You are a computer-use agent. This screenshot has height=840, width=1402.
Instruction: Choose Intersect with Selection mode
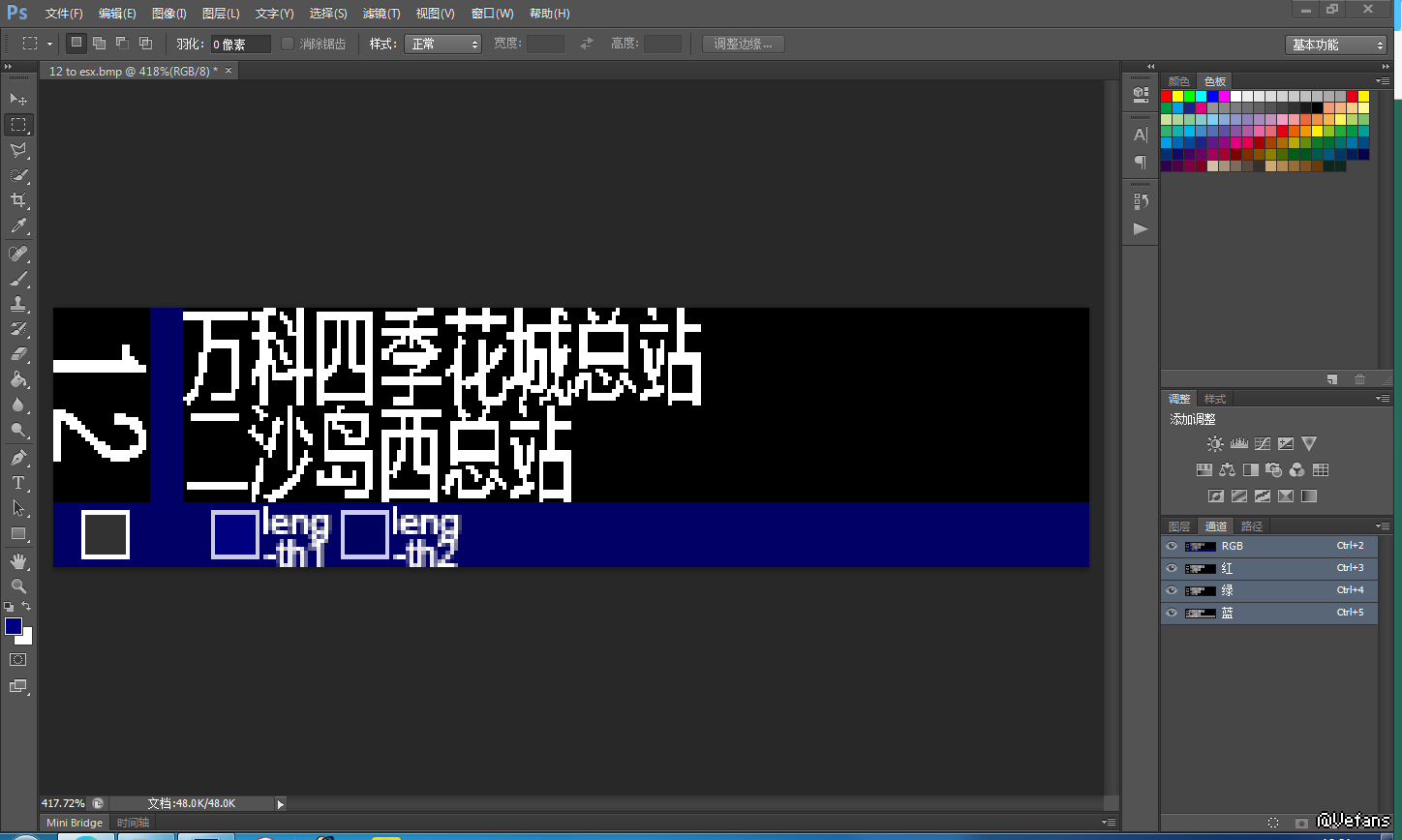pos(145,44)
